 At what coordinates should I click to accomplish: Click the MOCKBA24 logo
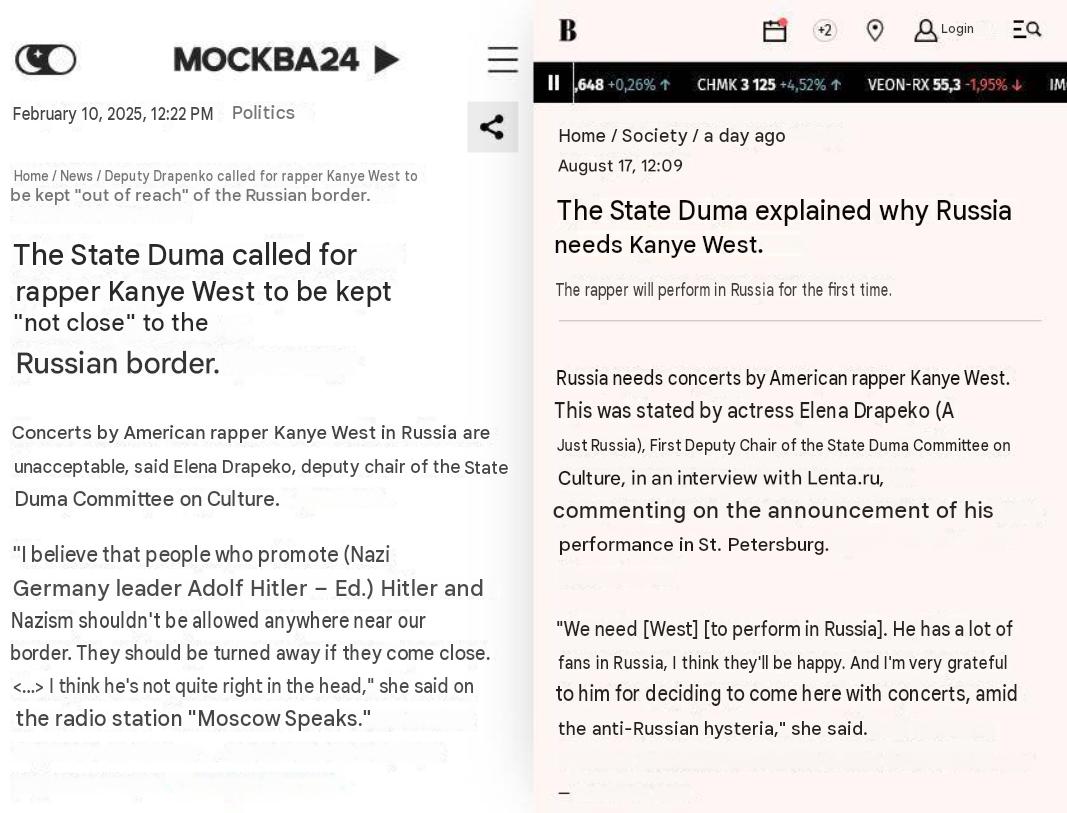click(286, 60)
